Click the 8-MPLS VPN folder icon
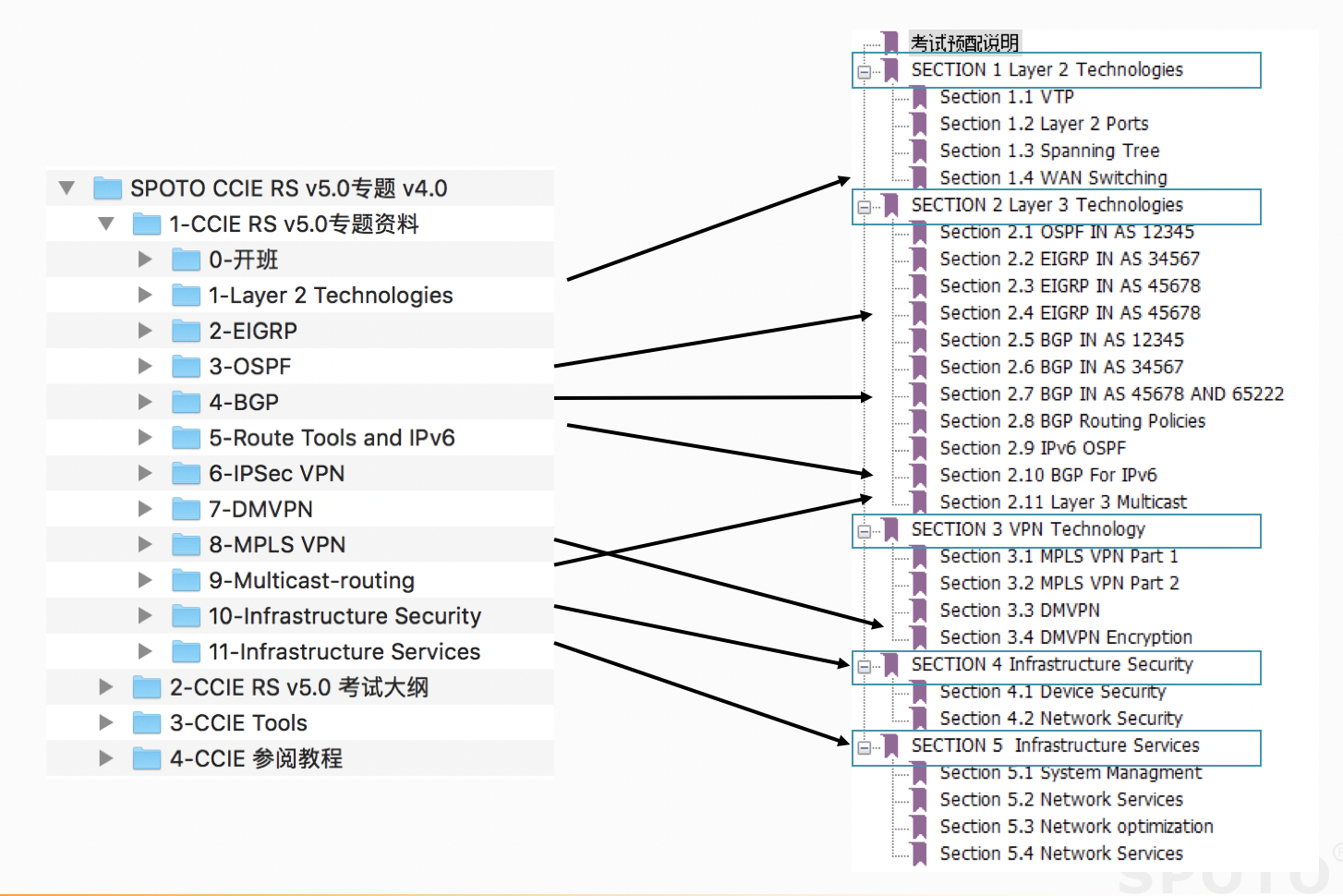This screenshot has height=896, width=1343. pos(187,545)
